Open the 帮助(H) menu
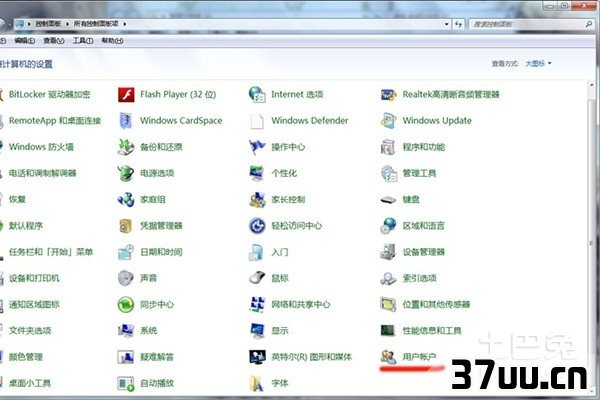This screenshot has width=600, height=400. pyautogui.click(x=112, y=41)
